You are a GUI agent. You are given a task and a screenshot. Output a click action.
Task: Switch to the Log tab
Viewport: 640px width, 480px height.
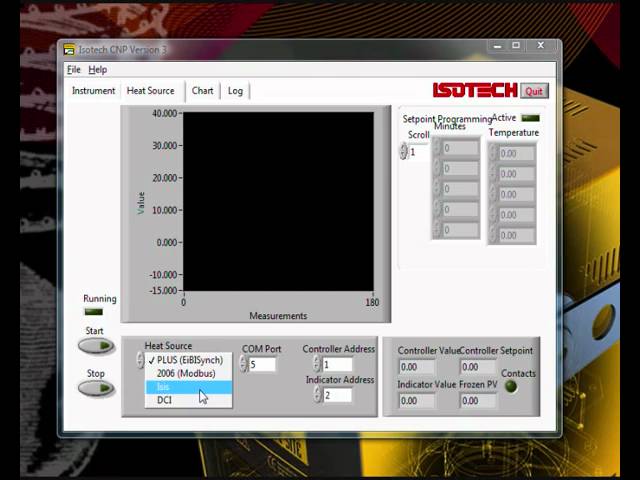235,91
